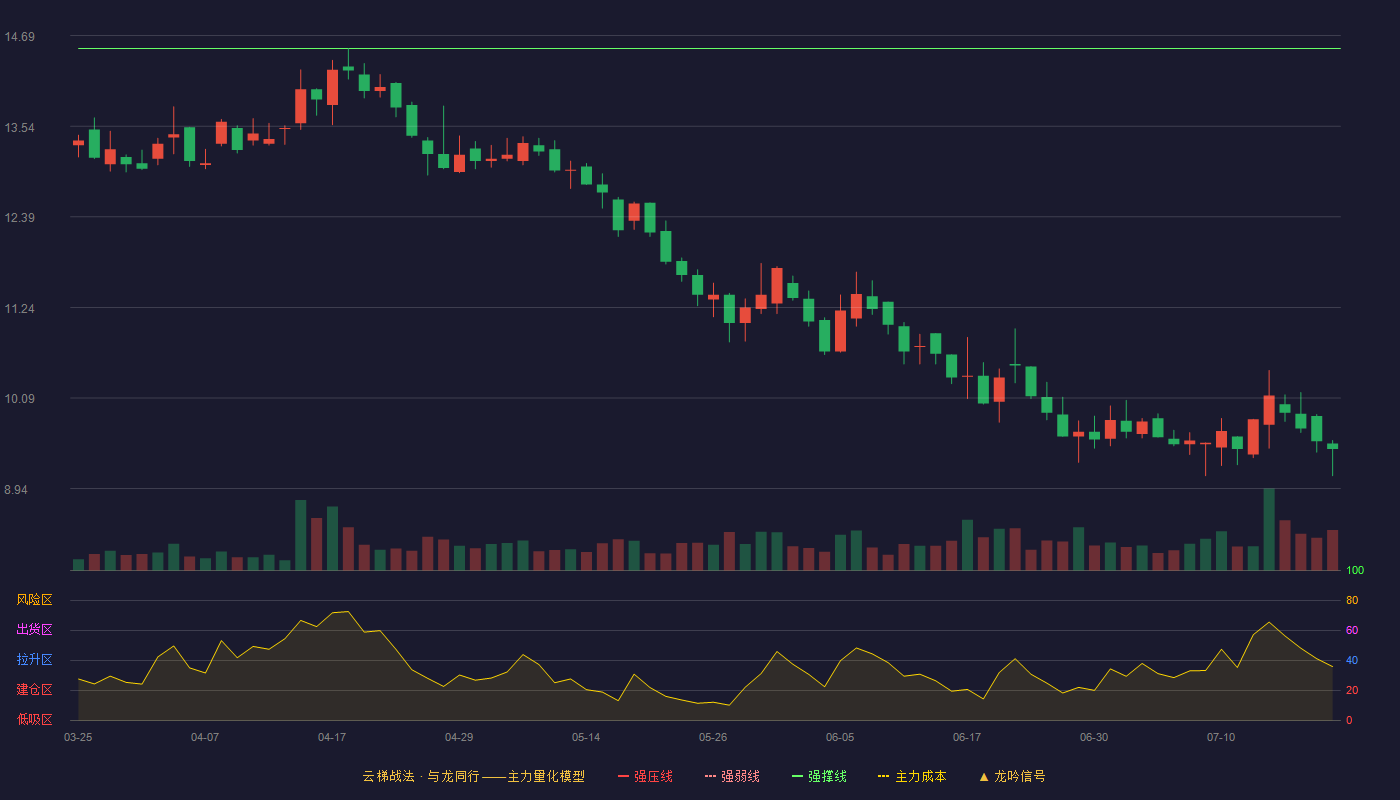Click the 龙吟信号 triangle legend icon
This screenshot has width=1400, height=800.
[x=983, y=776]
